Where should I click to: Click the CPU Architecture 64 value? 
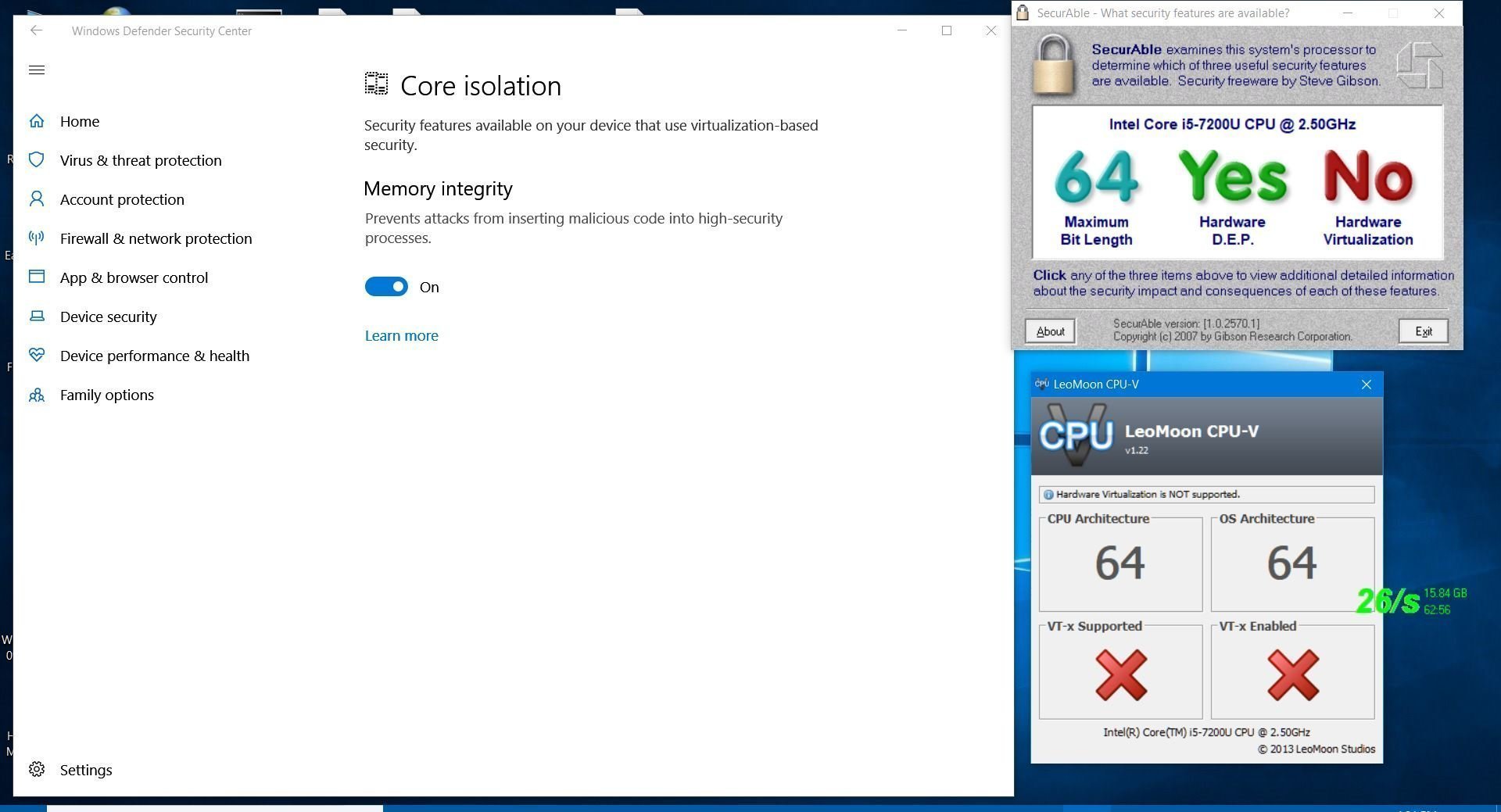[1120, 563]
